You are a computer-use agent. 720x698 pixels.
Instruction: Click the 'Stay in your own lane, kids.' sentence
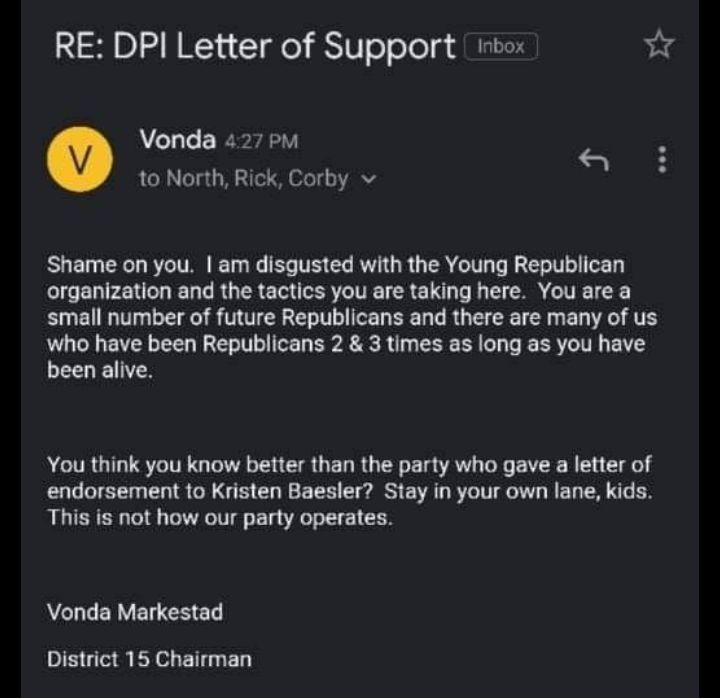pyautogui.click(x=518, y=492)
